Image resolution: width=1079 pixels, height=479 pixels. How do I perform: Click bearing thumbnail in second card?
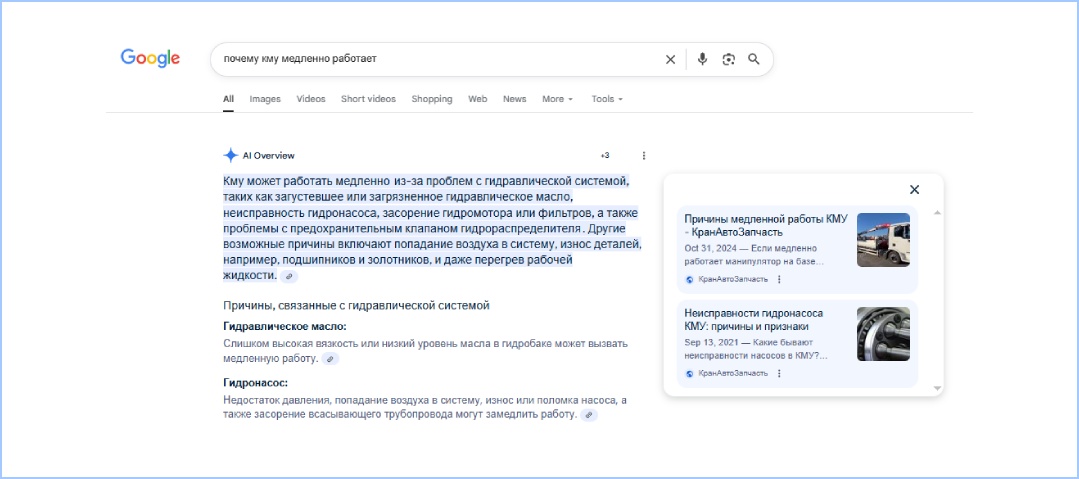(x=884, y=334)
